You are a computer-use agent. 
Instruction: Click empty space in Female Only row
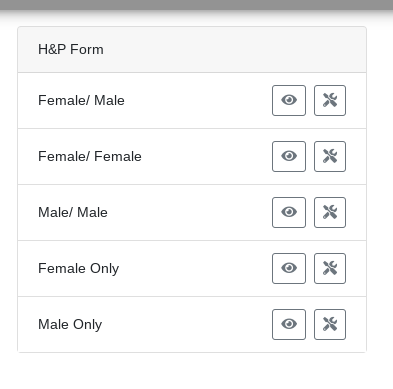195,268
